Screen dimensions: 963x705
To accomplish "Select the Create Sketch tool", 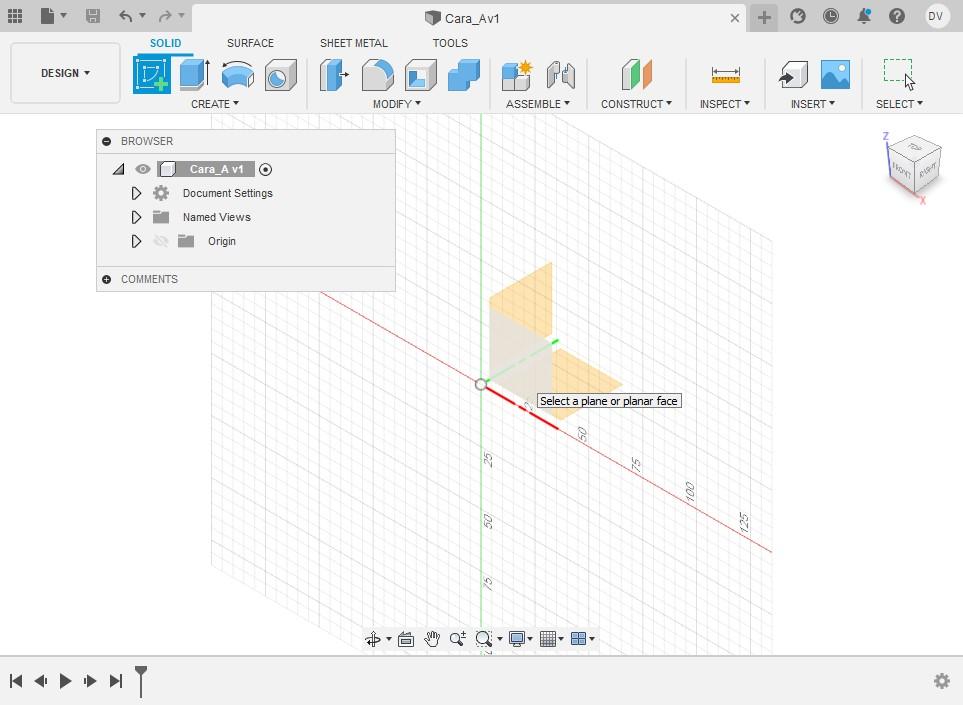I will pyautogui.click(x=152, y=74).
